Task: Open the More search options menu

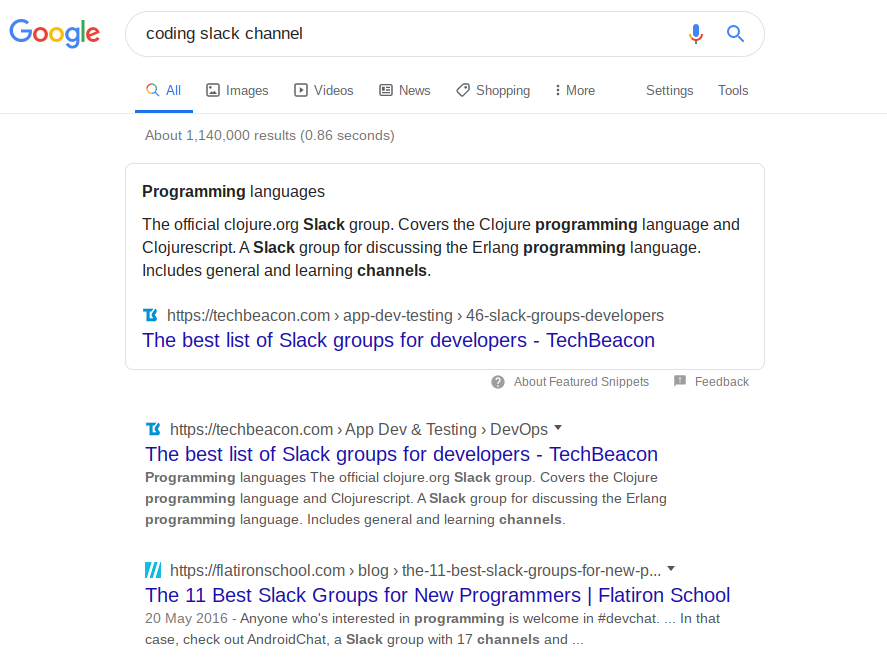Action: 575,90
